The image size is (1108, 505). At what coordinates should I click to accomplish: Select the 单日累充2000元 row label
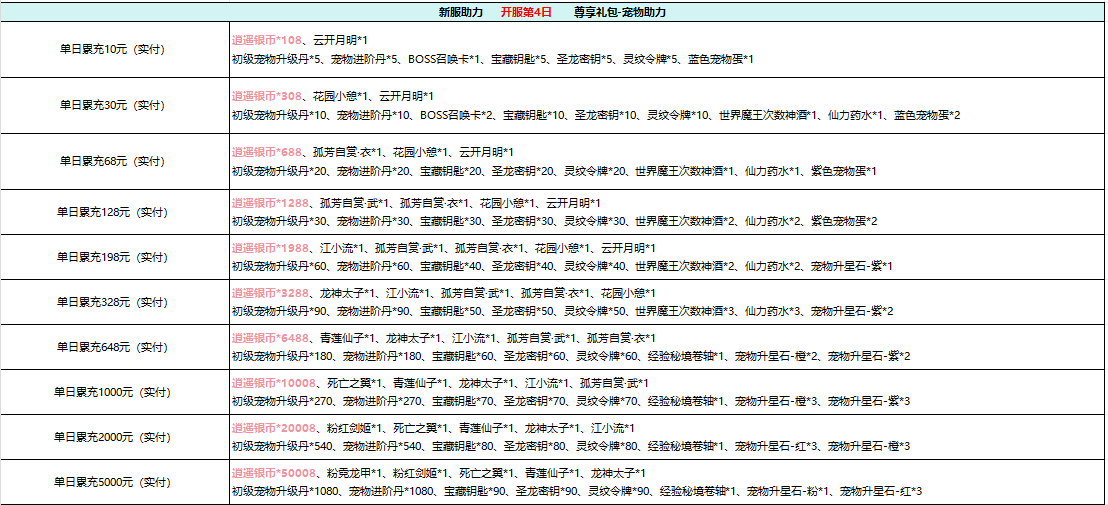[112, 437]
